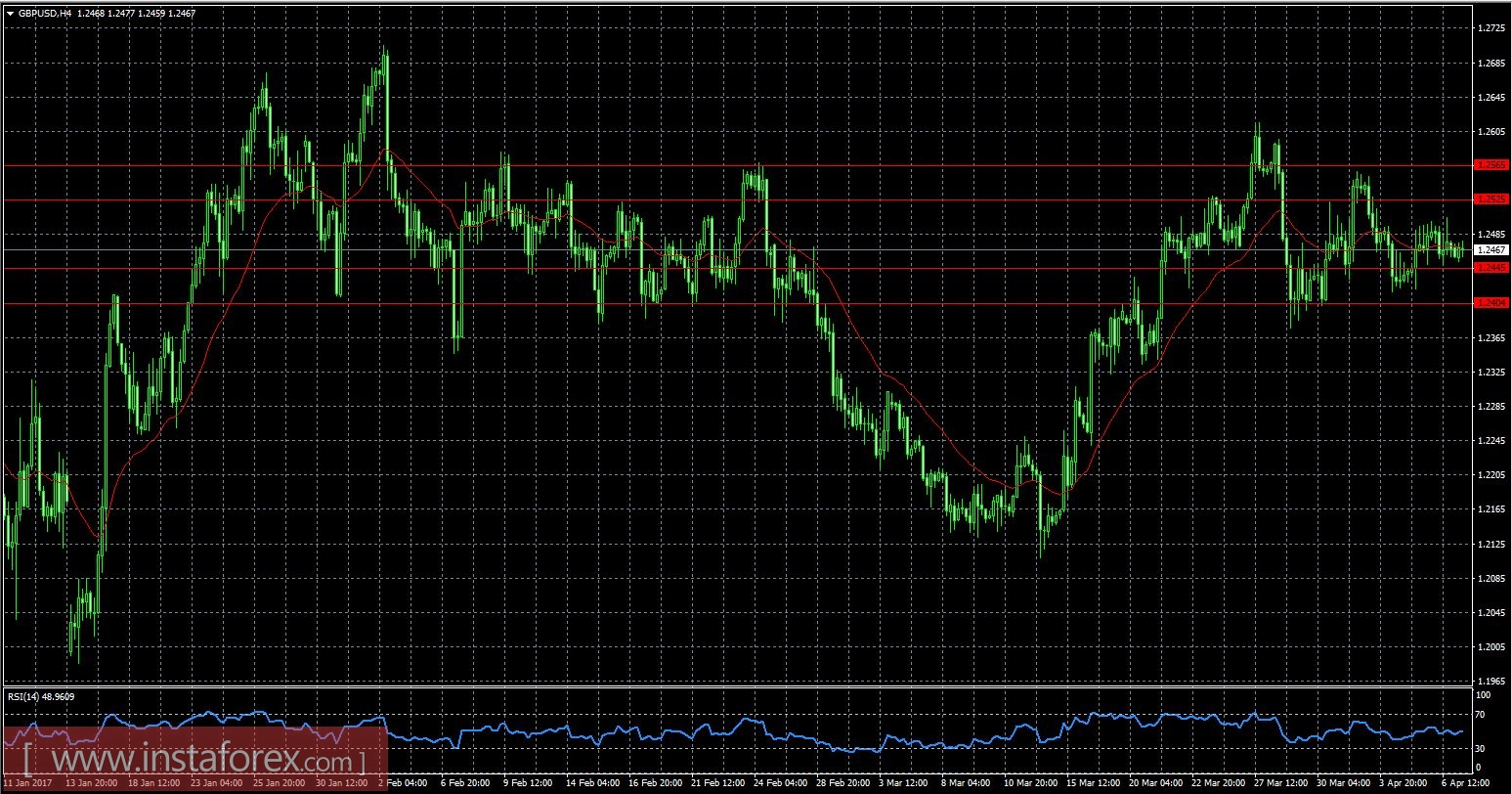Click the 6 Feb 20:00 time label
This screenshot has width=1512, height=794.
point(464,783)
